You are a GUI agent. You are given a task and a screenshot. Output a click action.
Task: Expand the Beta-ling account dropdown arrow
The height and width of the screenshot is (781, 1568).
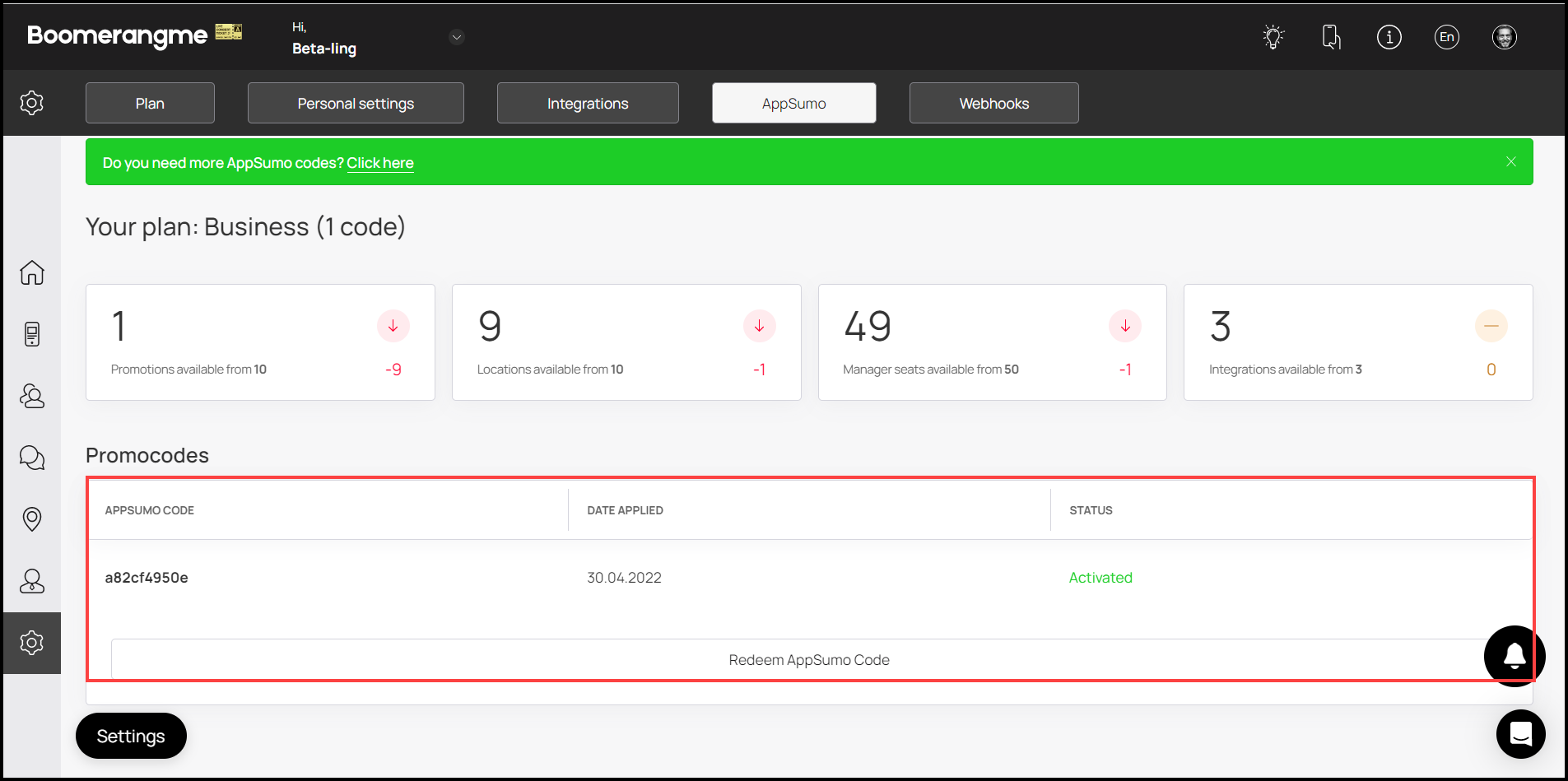point(457,37)
